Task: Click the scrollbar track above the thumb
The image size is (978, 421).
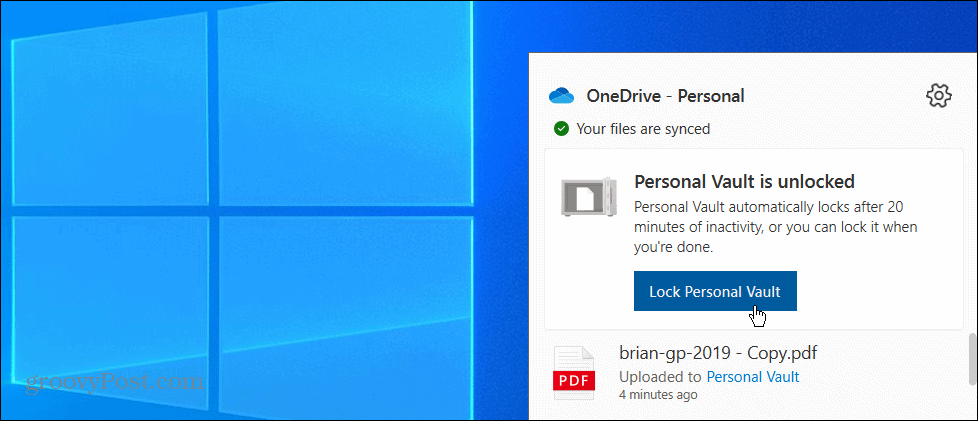Action: pyautogui.click(x=972, y=193)
